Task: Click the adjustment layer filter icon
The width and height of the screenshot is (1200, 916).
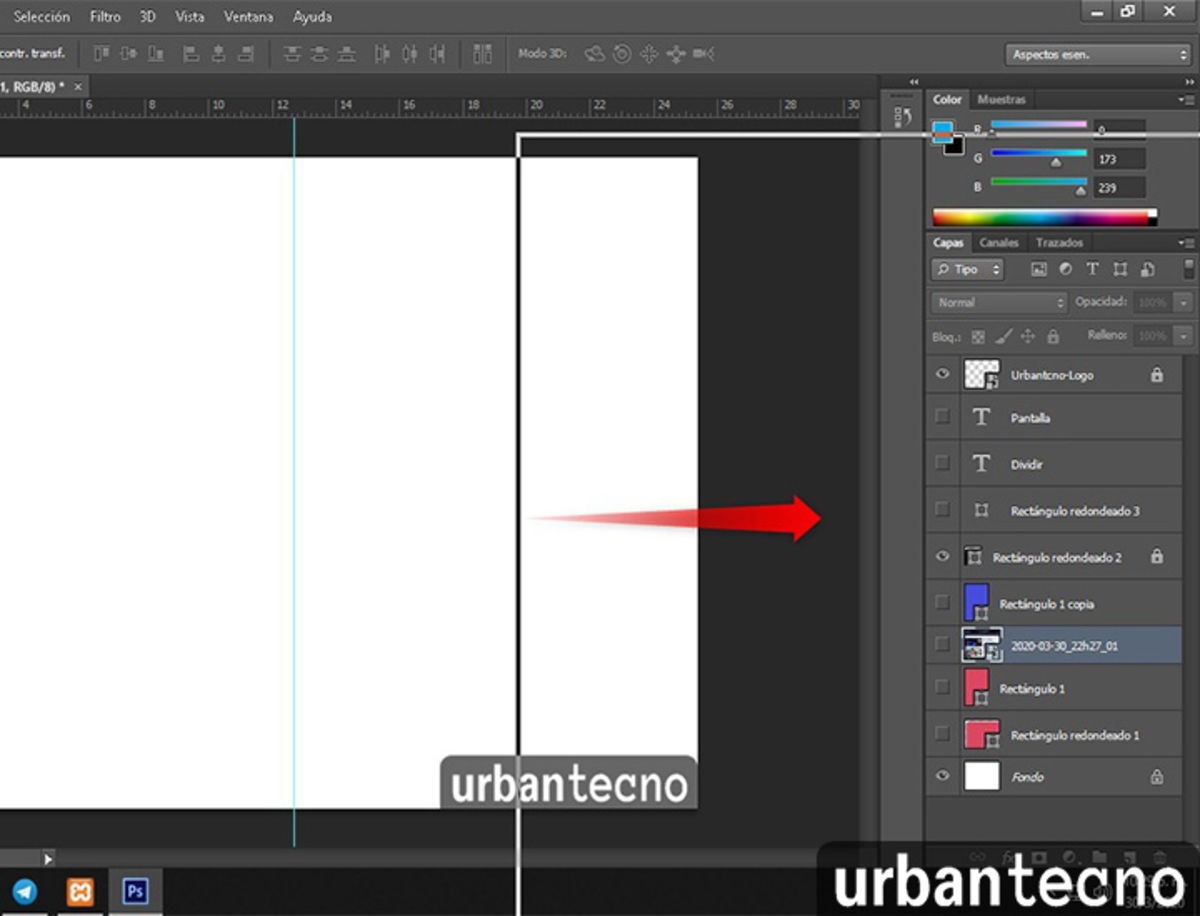Action: click(x=1065, y=269)
